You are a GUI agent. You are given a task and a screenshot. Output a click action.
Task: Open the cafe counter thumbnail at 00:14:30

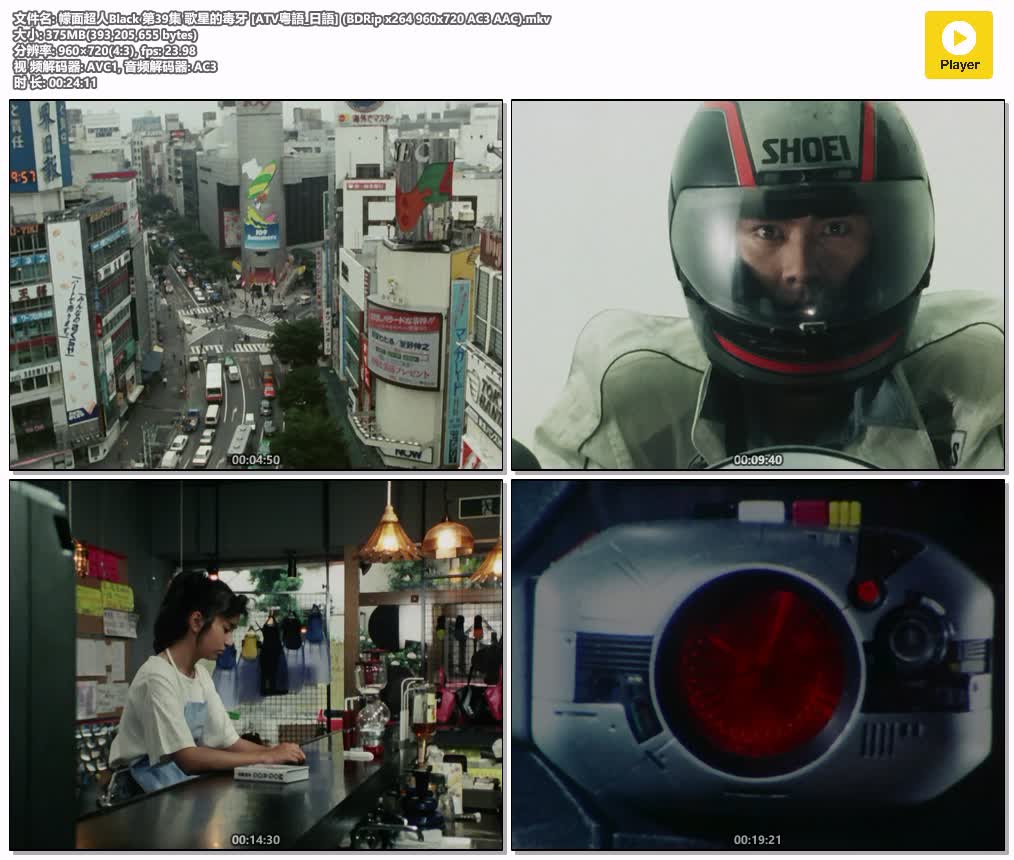(256, 665)
